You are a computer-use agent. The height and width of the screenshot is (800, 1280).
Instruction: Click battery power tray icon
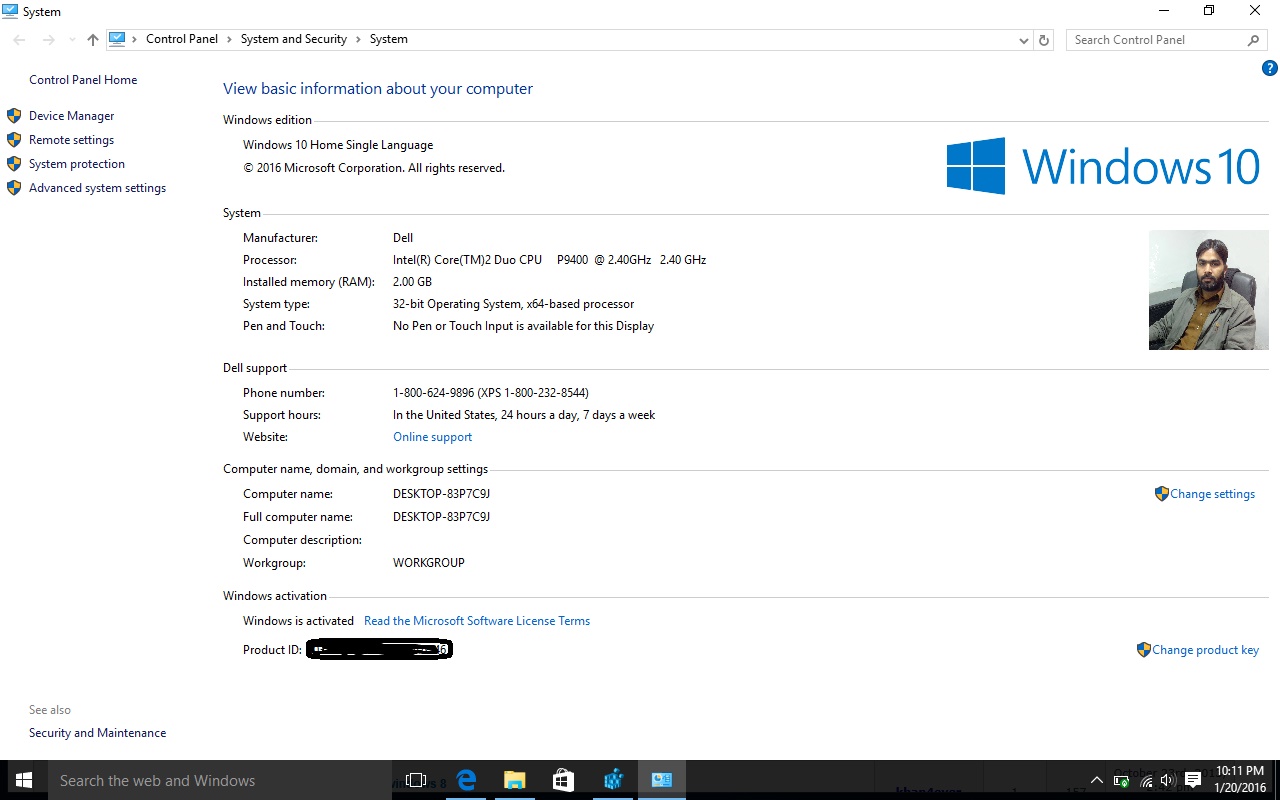[1121, 781]
